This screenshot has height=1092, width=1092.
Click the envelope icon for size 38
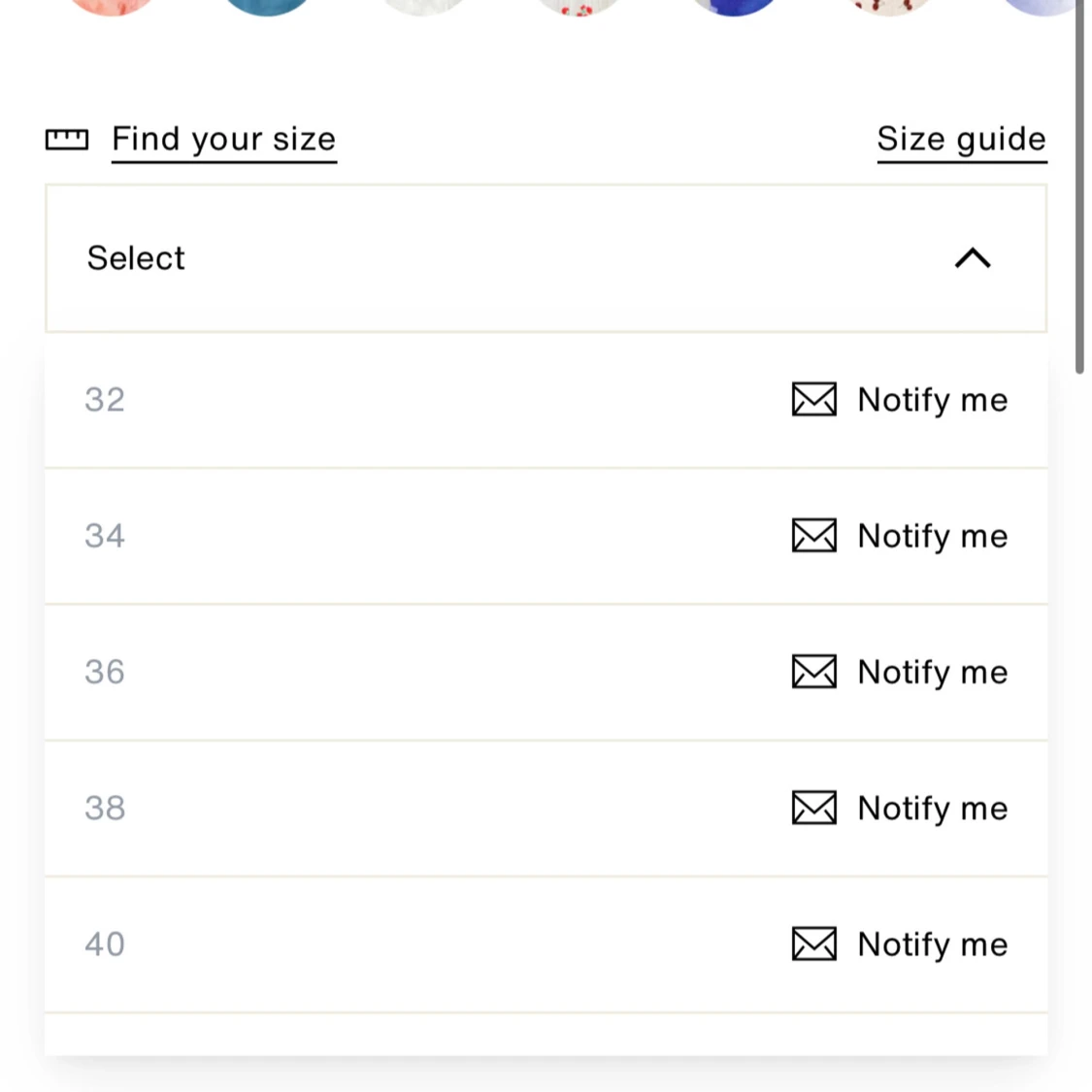pos(813,808)
